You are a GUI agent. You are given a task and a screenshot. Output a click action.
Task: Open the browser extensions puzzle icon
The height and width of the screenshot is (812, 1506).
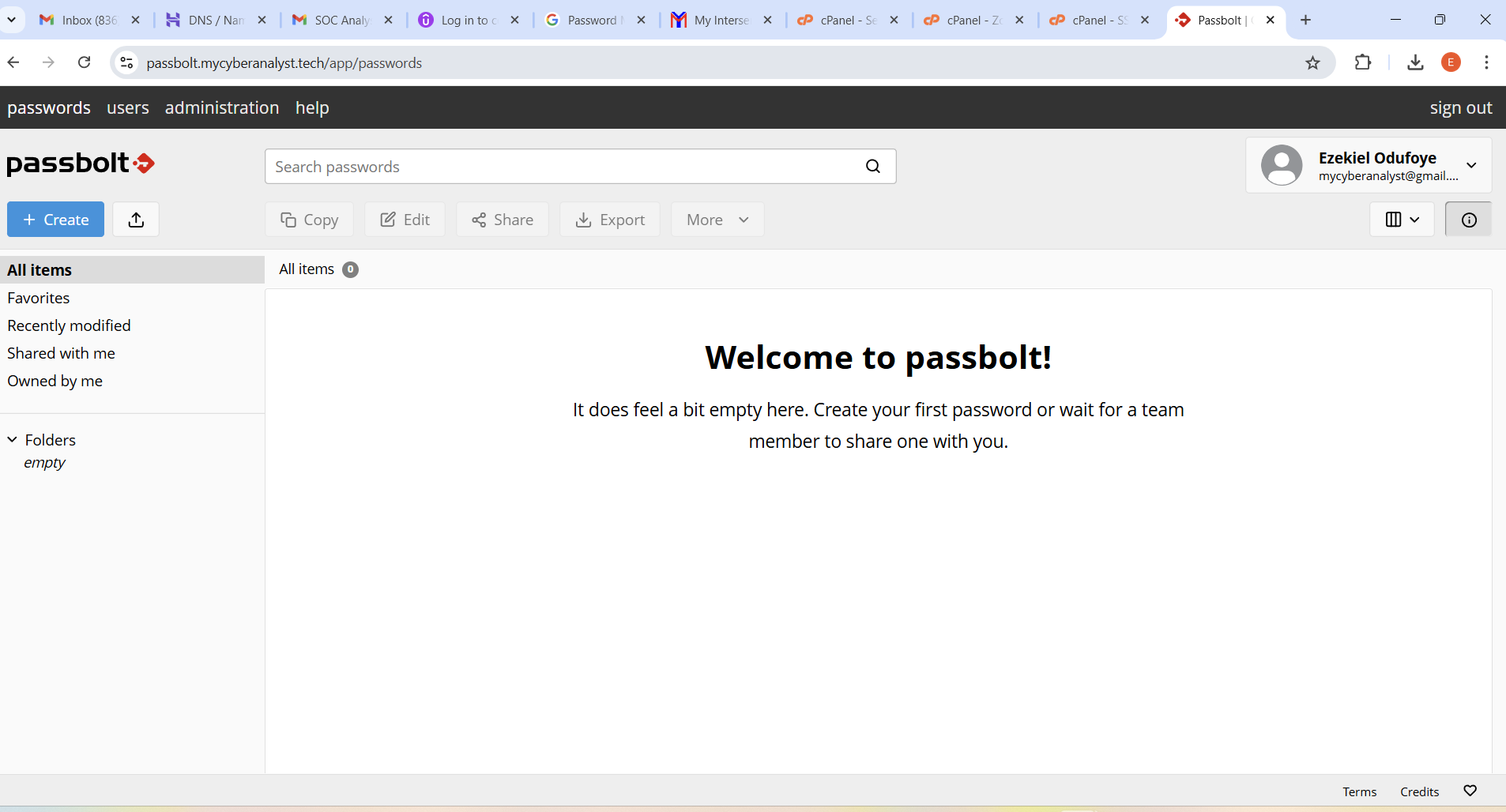coord(1363,62)
